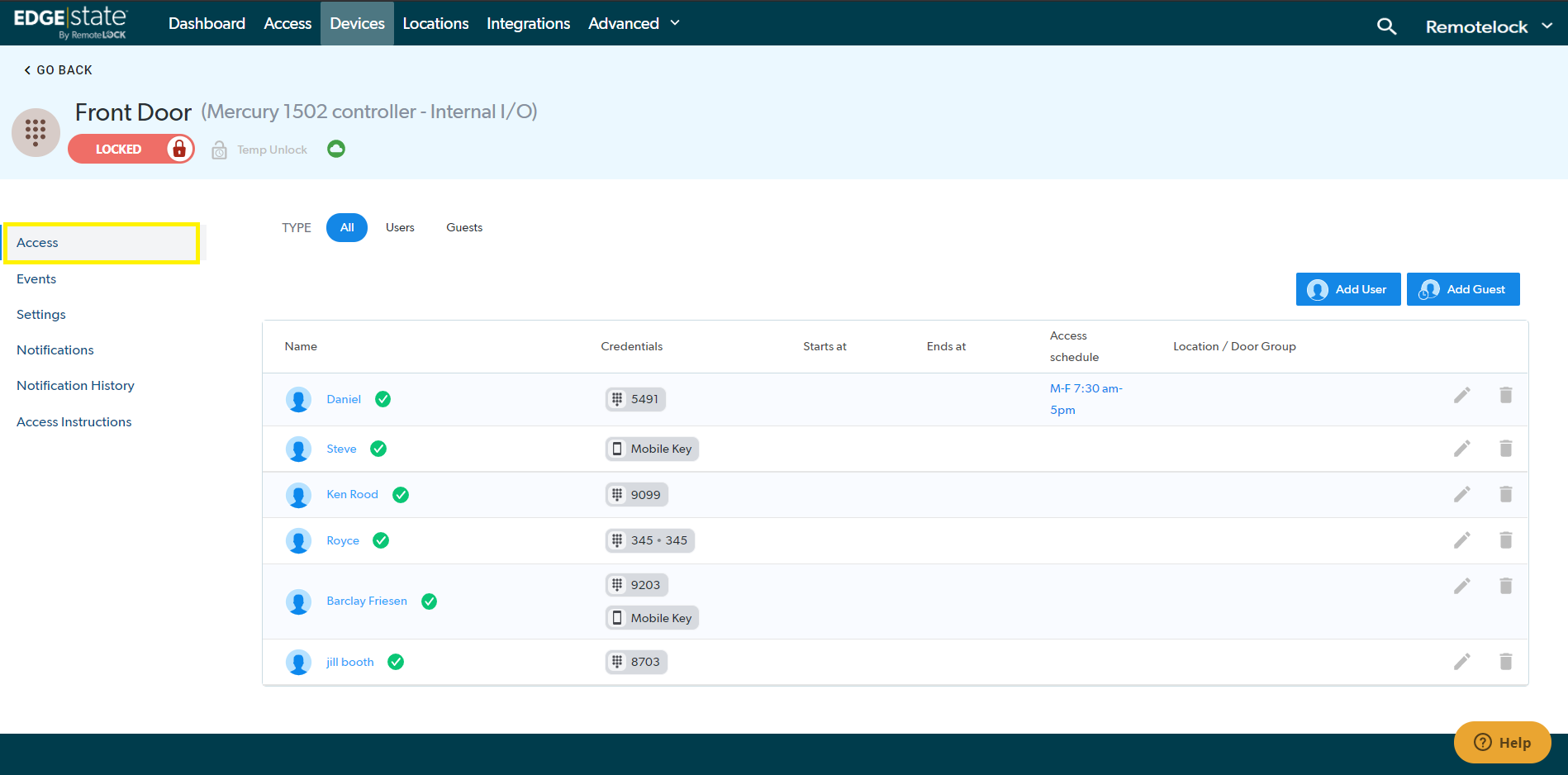Select the All type filter
Screen dimensions: 1568x775
347,227
